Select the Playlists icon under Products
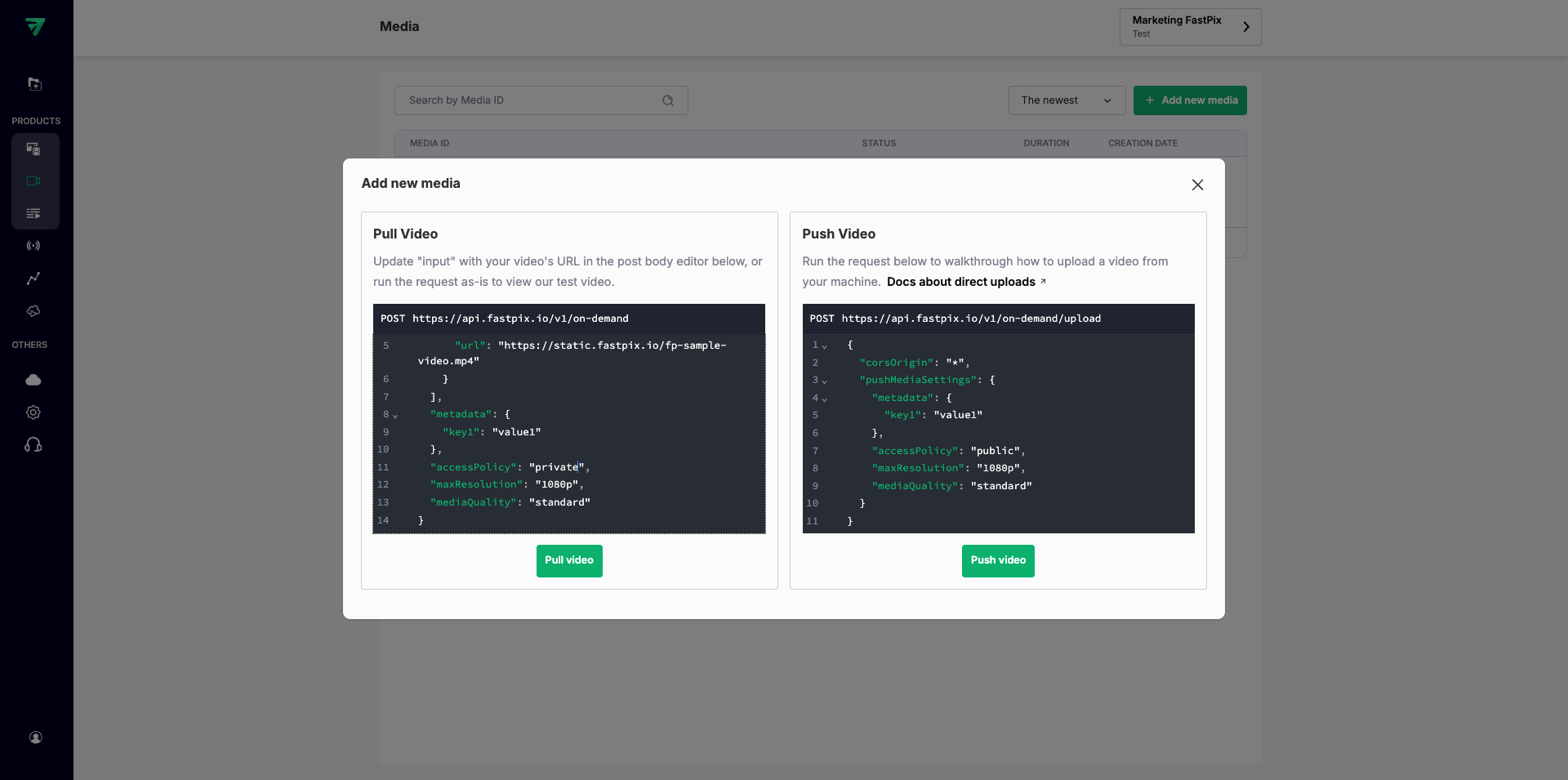 [x=33, y=213]
